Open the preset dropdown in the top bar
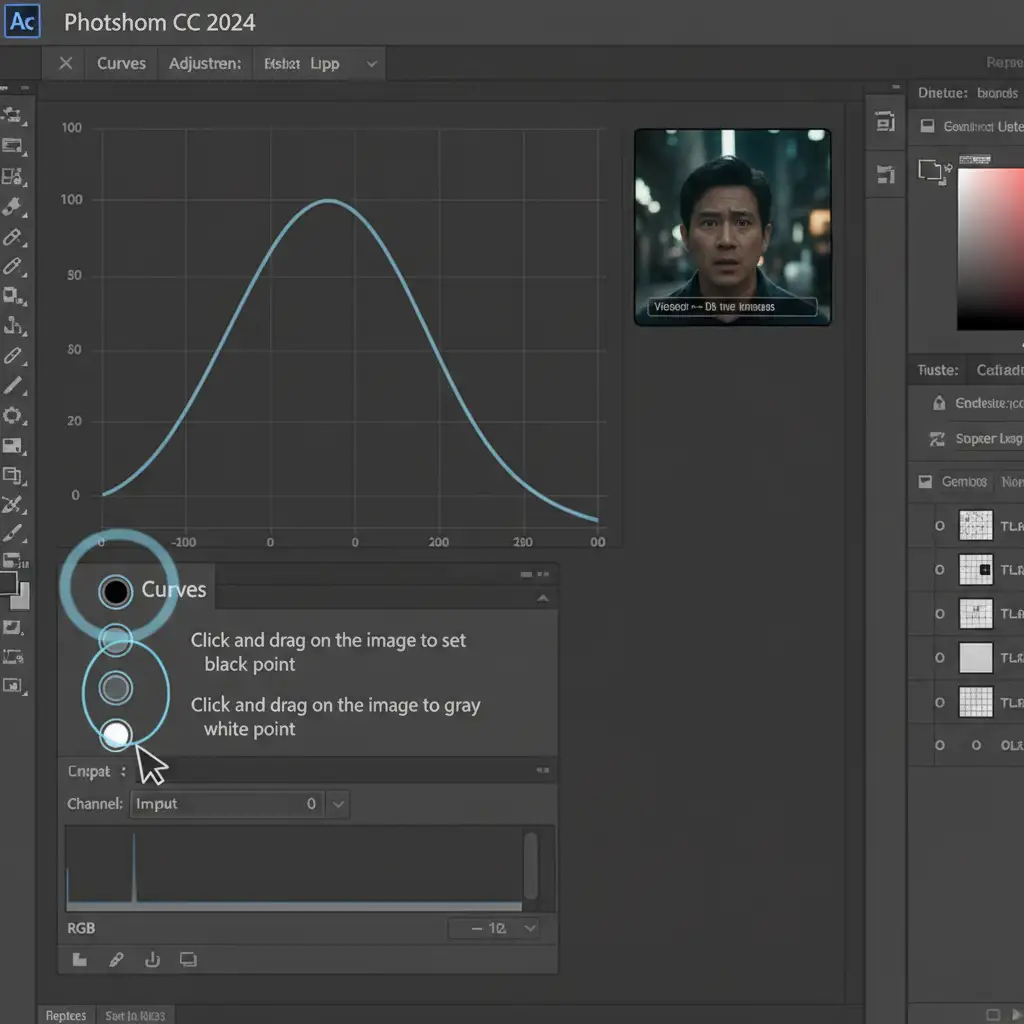Screen dimensions: 1024x1024 [x=372, y=64]
